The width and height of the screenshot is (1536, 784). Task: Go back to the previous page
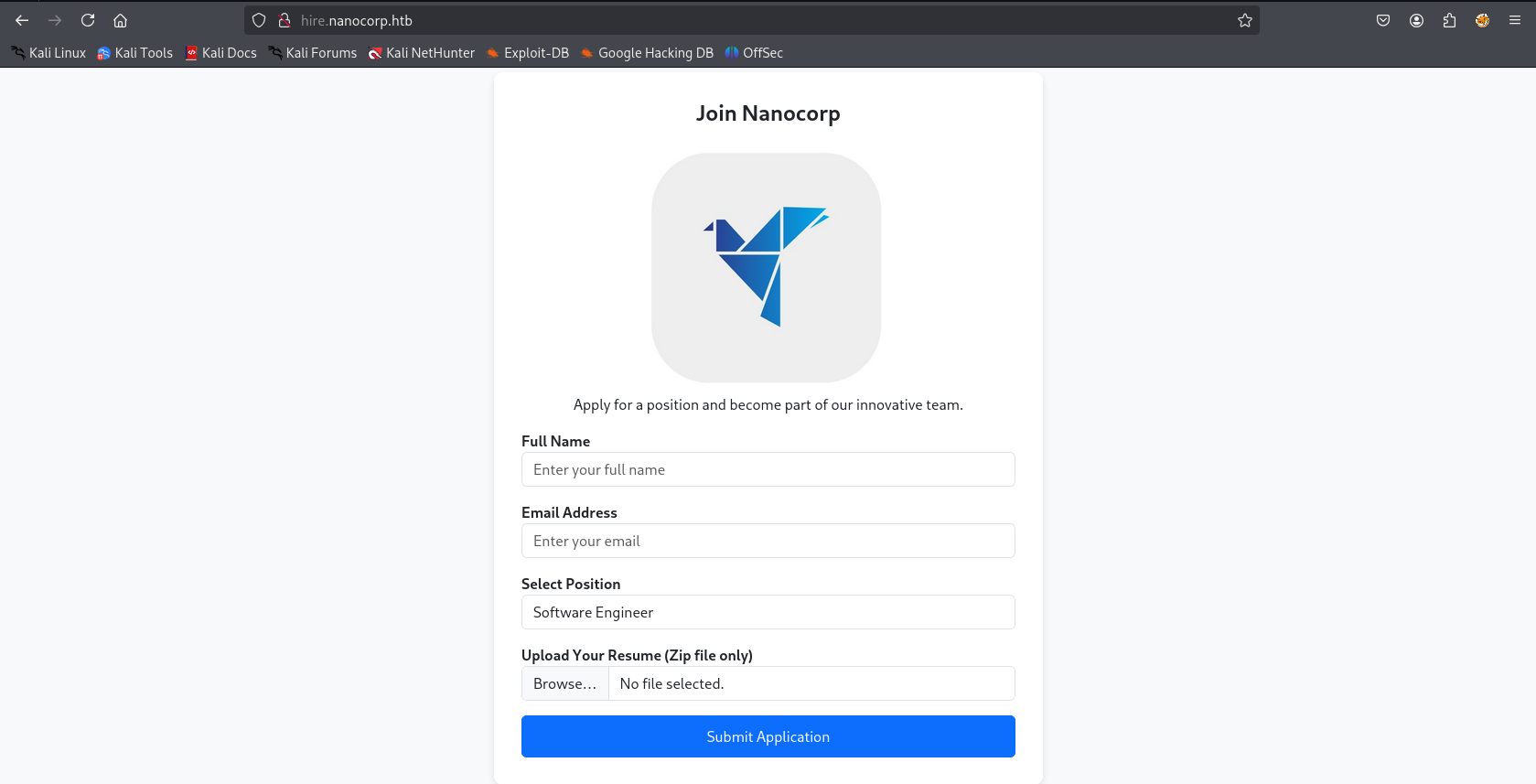(x=22, y=20)
